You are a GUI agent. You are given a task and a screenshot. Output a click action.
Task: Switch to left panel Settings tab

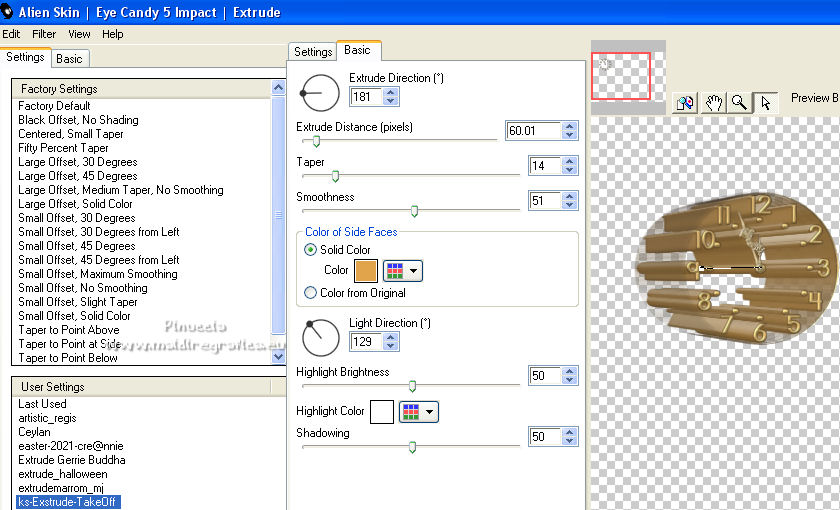coord(25,57)
